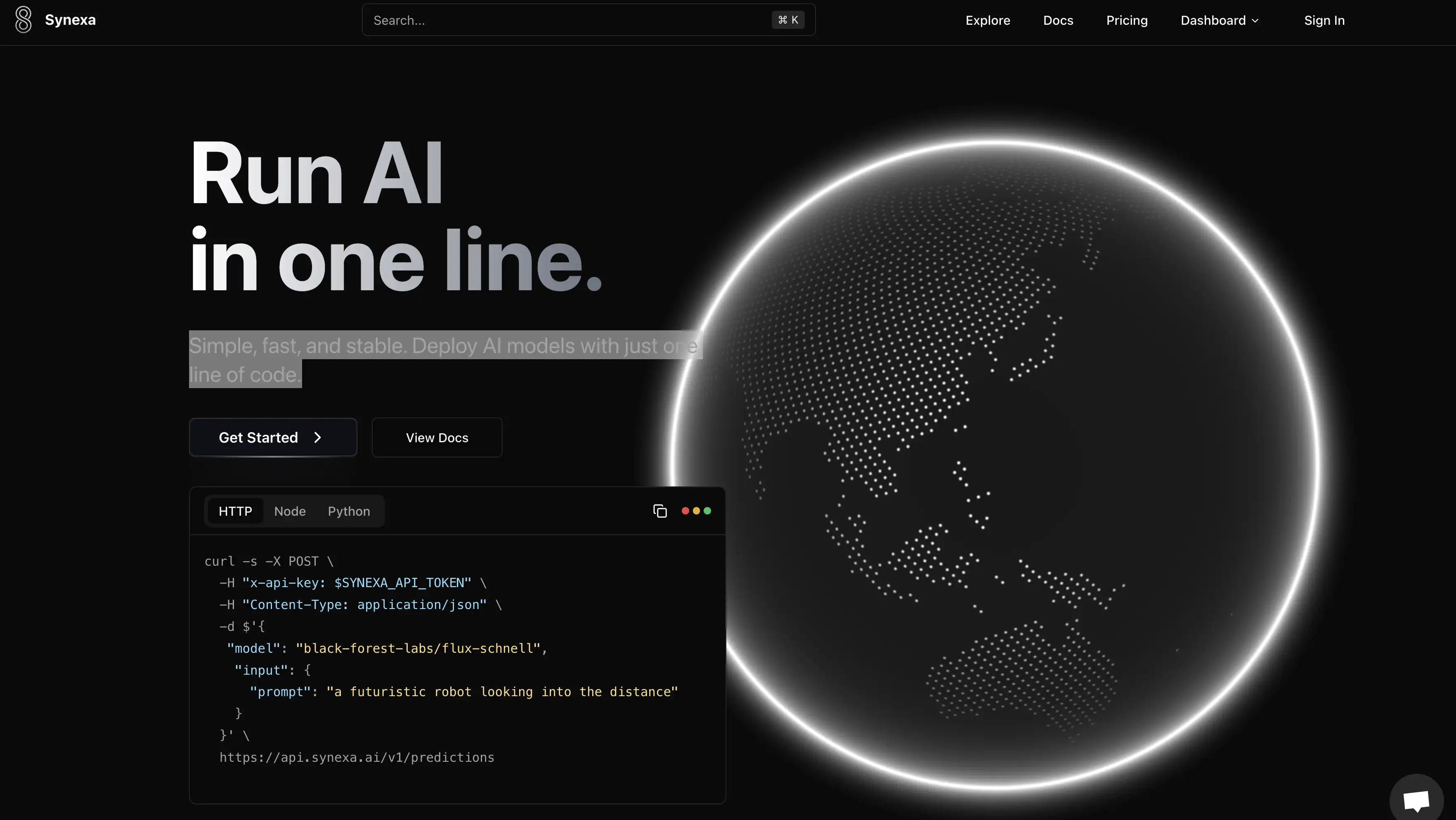Click the Synexa logo icon
The image size is (1456, 820).
click(23, 20)
